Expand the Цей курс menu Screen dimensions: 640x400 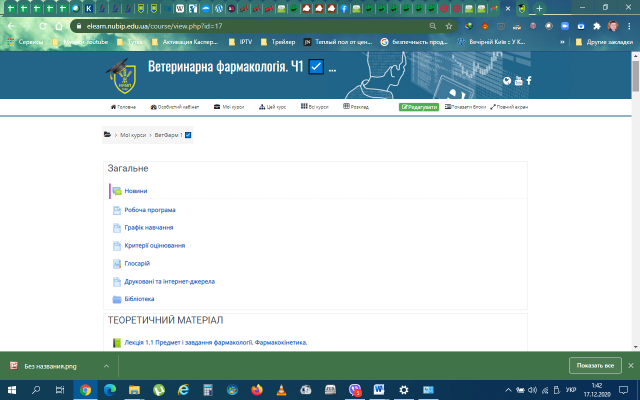point(271,106)
